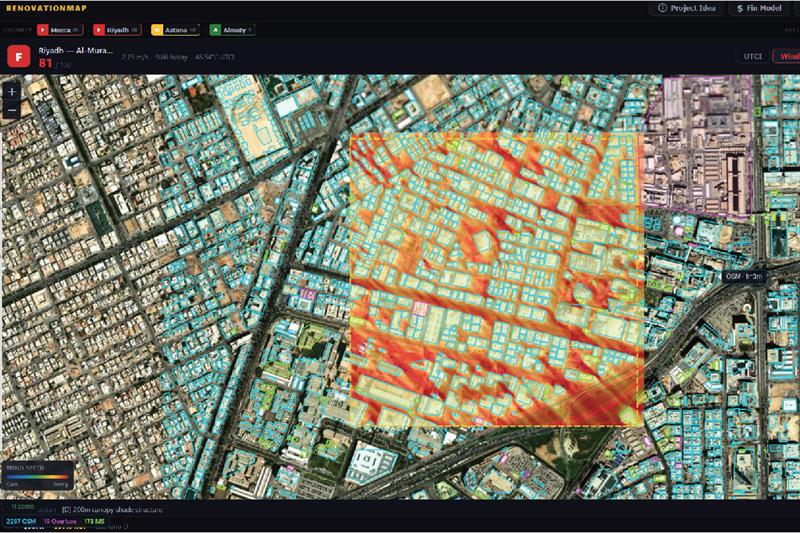Screen dimensions: 800x533
Task: Switch map overlay to UTCI
Action: (753, 56)
